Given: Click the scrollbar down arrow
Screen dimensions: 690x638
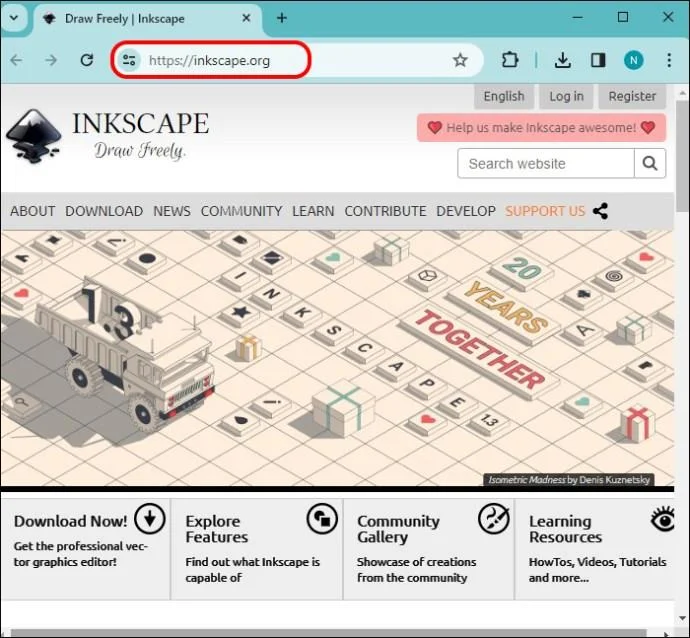Looking at the screenshot, I should coord(683,618).
